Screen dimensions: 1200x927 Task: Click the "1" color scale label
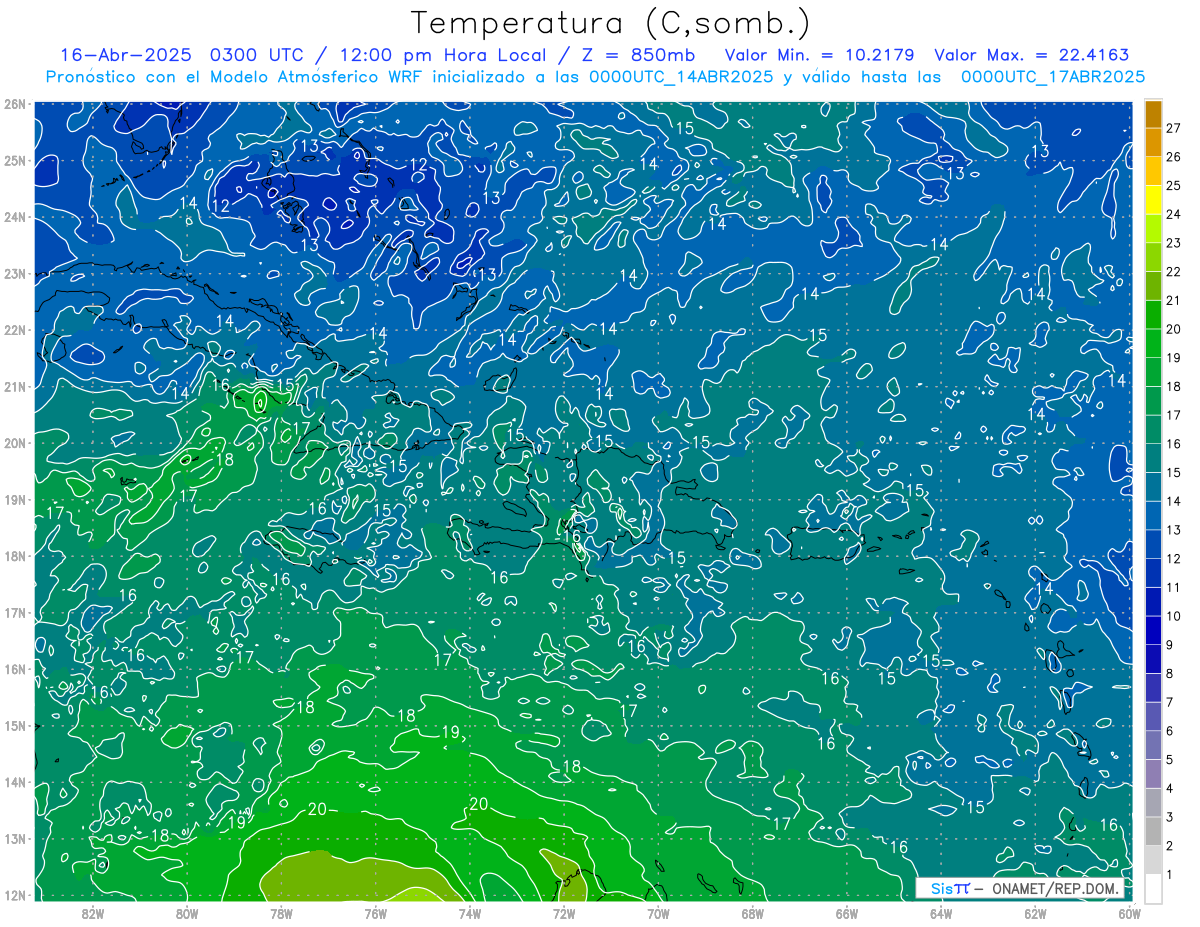1170,875
